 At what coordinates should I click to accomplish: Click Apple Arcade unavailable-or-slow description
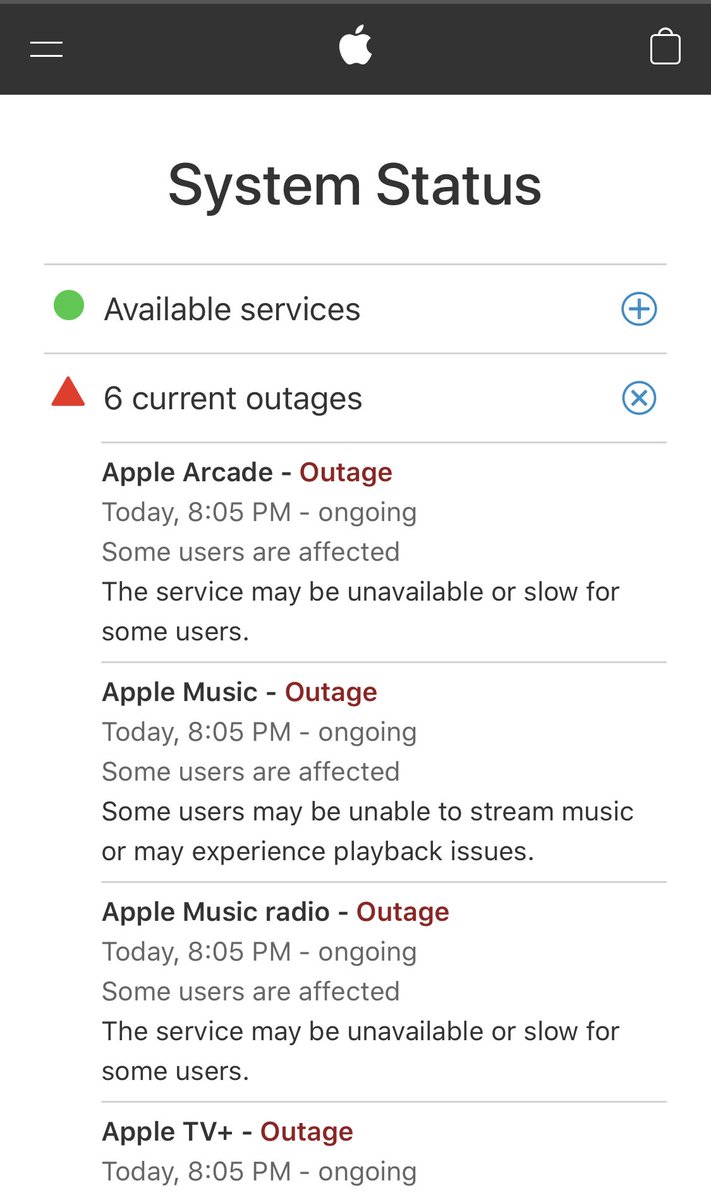coord(360,611)
